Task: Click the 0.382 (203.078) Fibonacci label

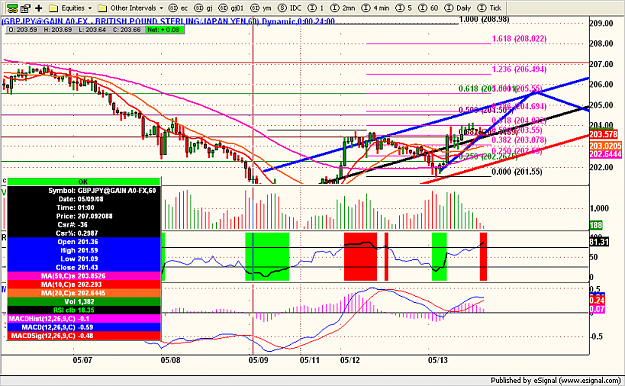Action: (519, 140)
